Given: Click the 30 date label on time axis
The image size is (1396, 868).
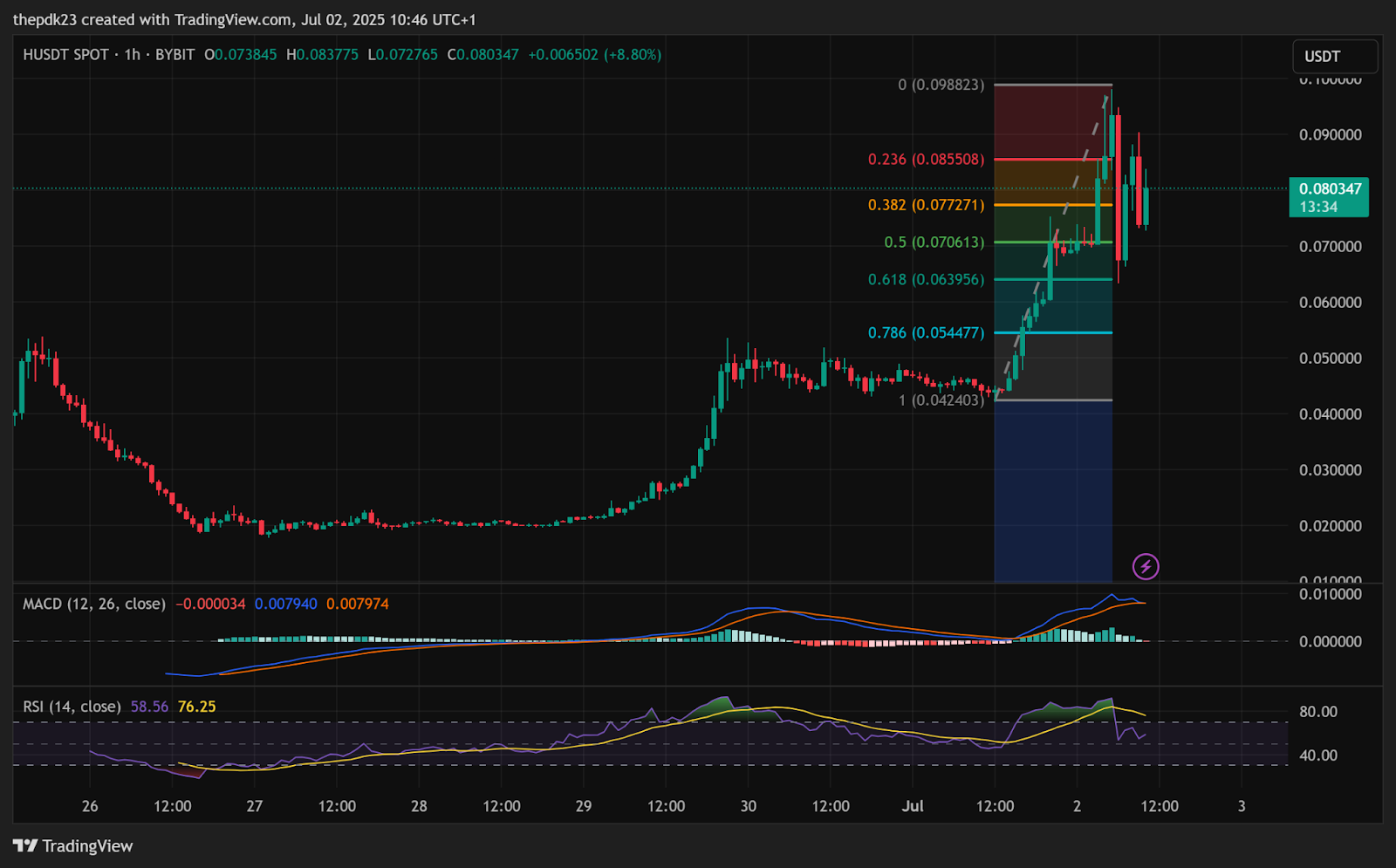Looking at the screenshot, I should pos(749,806).
